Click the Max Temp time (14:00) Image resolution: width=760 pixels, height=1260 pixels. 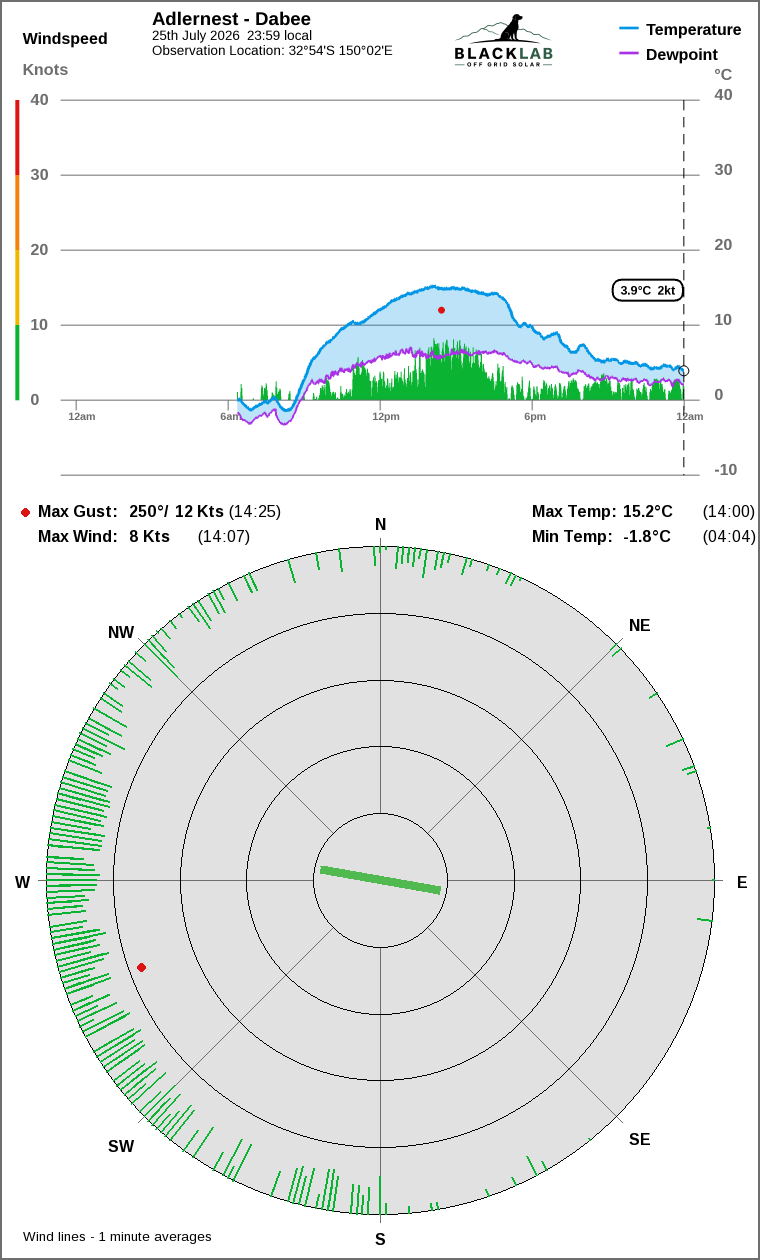(x=729, y=512)
